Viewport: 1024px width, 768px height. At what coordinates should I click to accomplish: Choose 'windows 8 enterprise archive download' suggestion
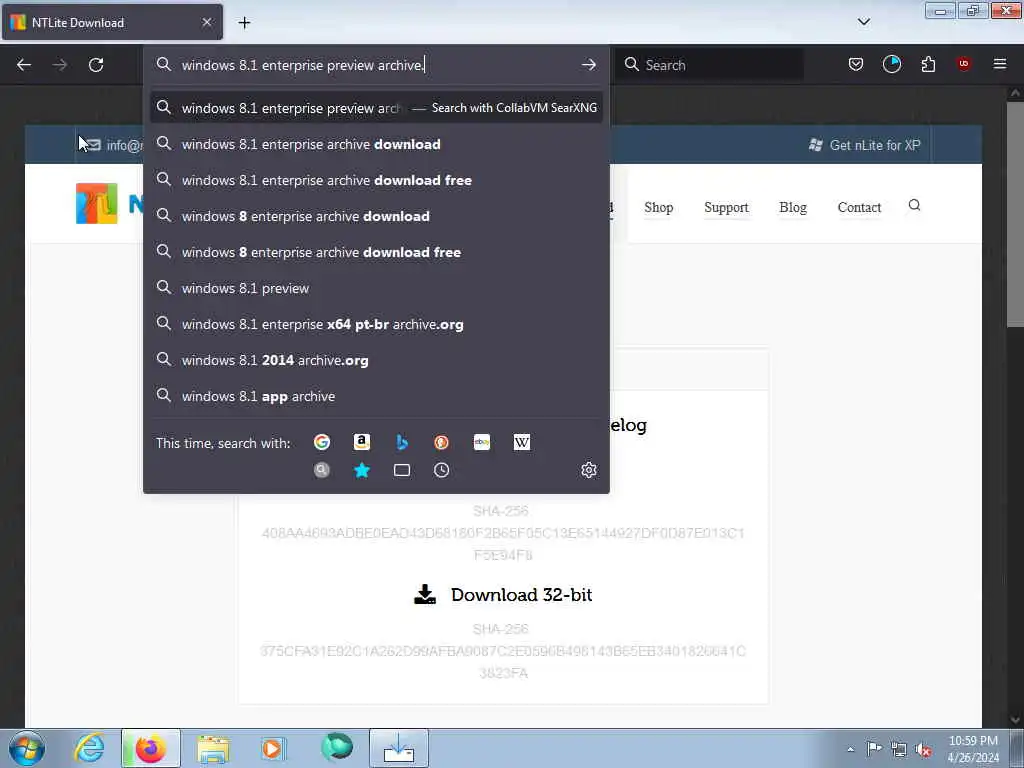pos(377,216)
